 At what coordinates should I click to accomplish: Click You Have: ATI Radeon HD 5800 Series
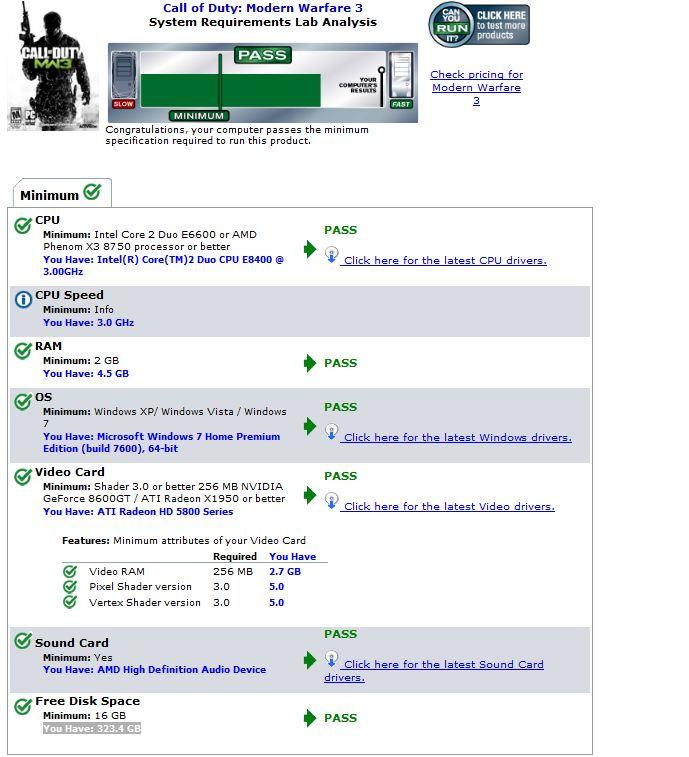138,512
